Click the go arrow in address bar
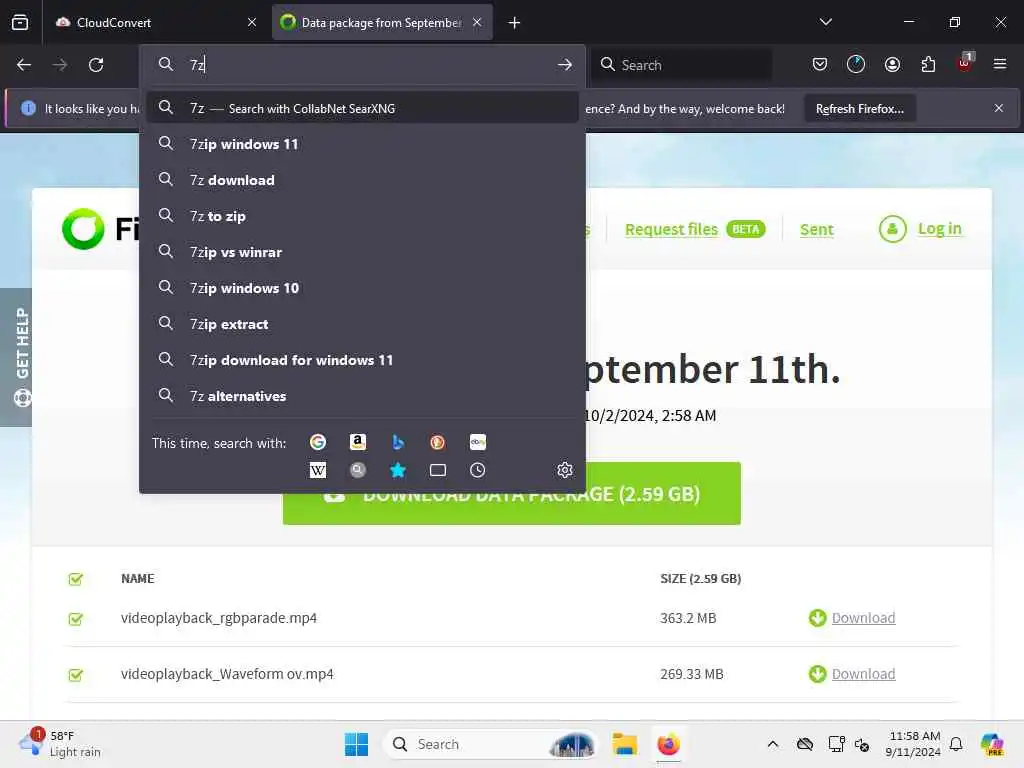1024x768 pixels. [565, 65]
